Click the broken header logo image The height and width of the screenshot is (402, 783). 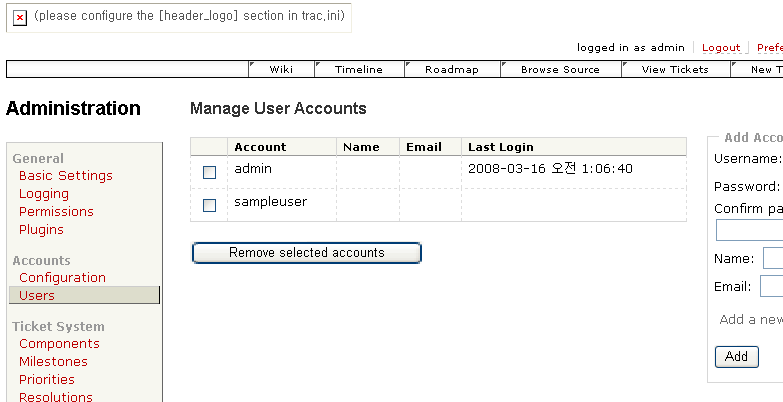point(20,18)
